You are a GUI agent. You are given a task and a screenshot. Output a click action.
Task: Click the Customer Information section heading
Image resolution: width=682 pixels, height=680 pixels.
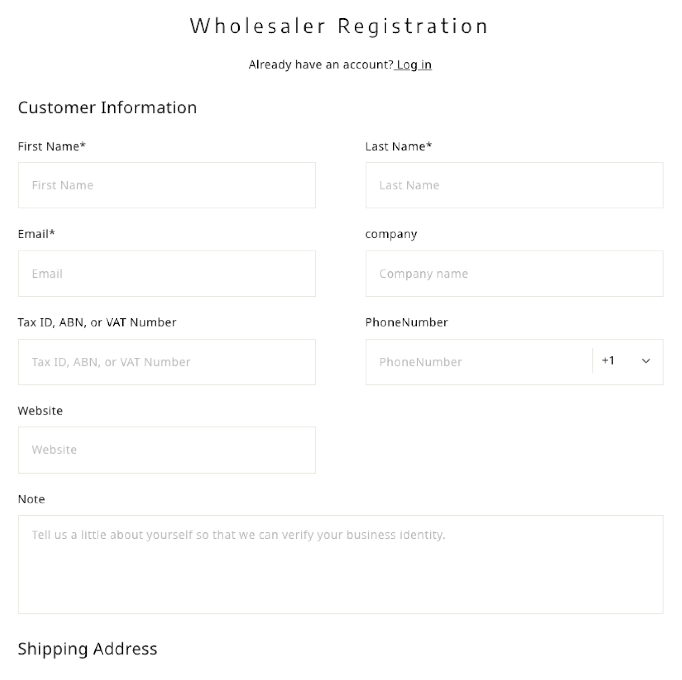[107, 108]
